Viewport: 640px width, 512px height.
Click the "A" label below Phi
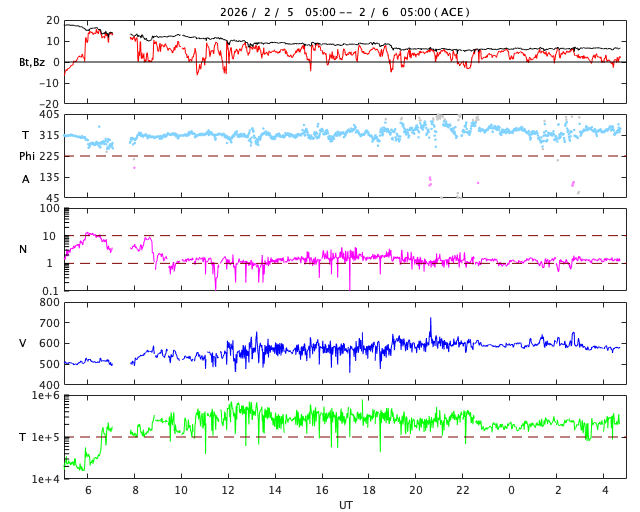tap(26, 179)
